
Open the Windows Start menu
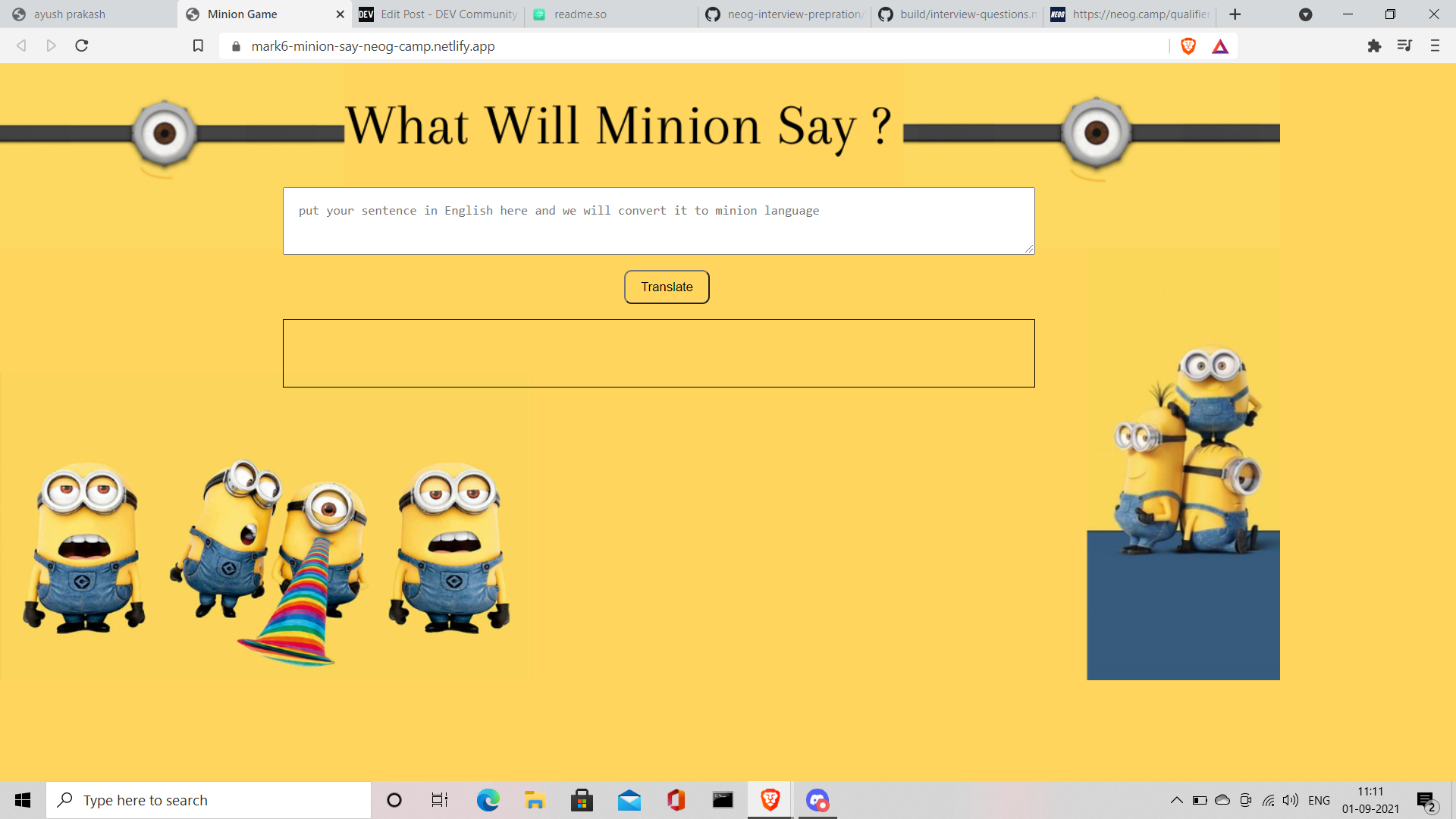(x=22, y=800)
